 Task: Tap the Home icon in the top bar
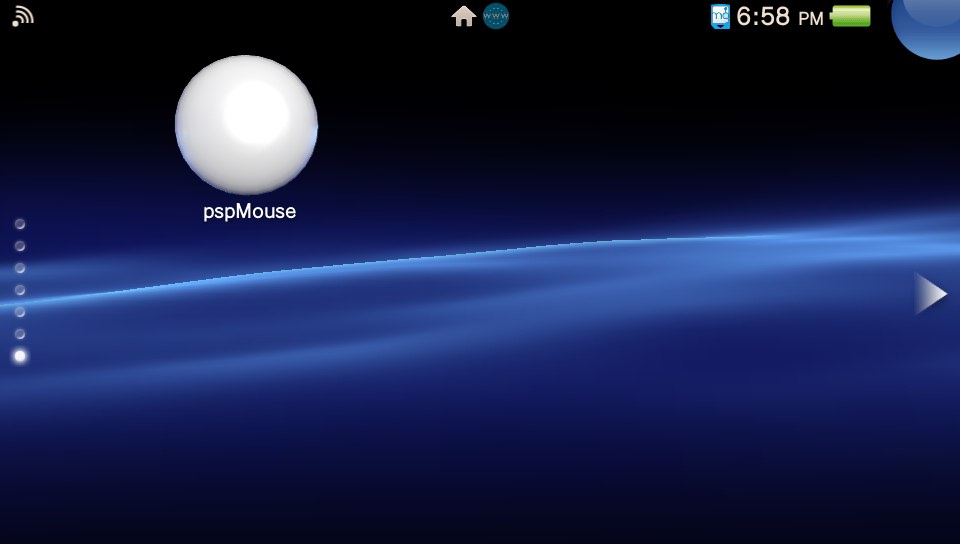tap(463, 16)
